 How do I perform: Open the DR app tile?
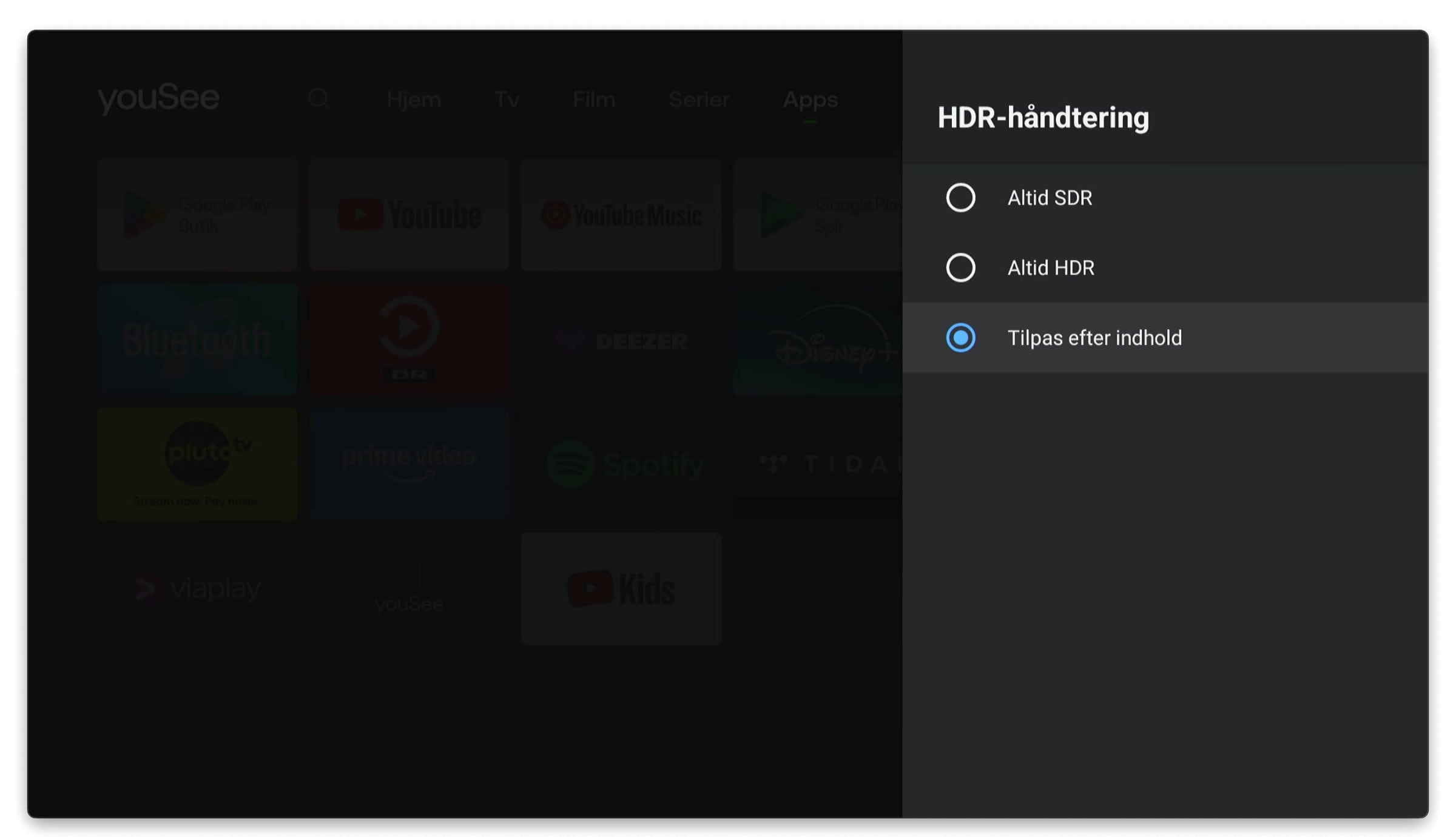[x=409, y=340]
